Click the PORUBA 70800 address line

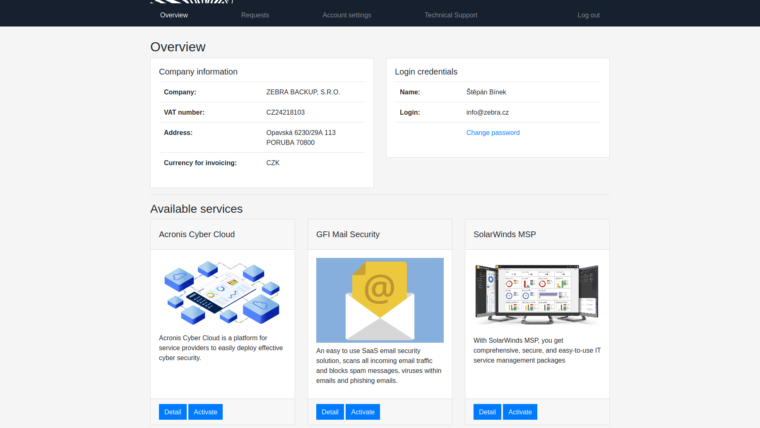[290, 143]
